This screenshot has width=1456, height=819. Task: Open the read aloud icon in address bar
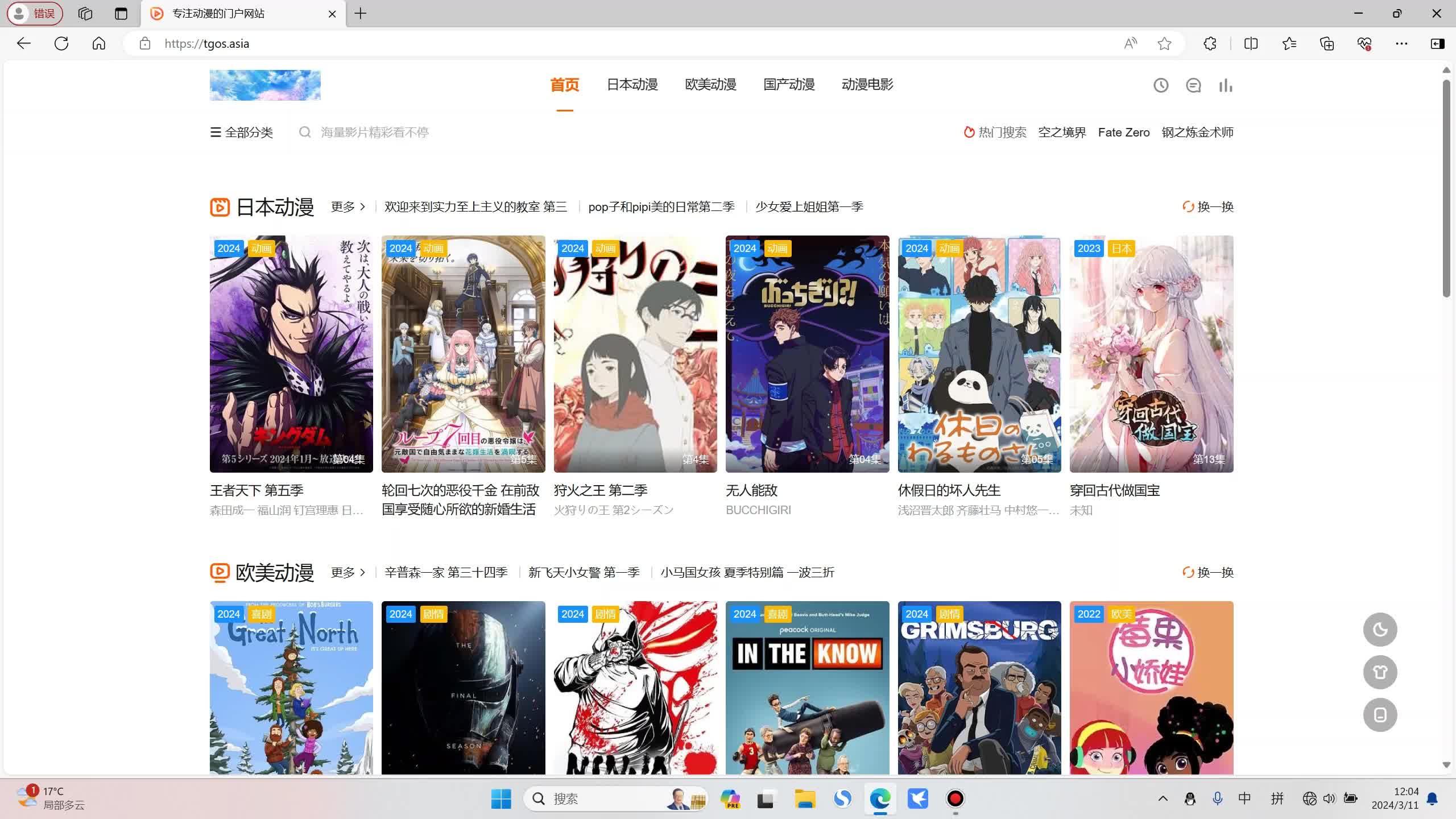(x=1131, y=43)
